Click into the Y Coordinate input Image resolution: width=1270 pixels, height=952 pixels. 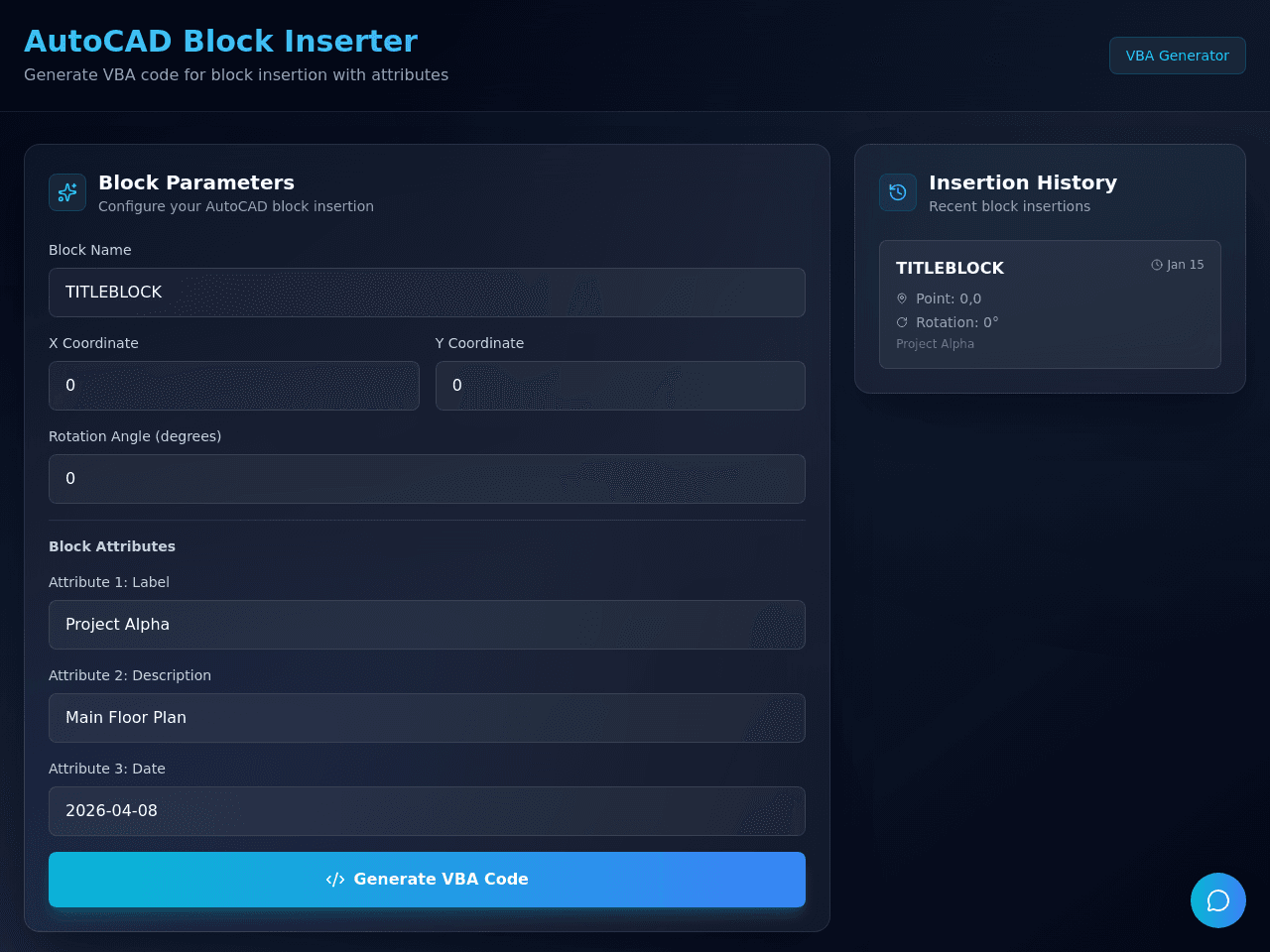[x=620, y=386]
